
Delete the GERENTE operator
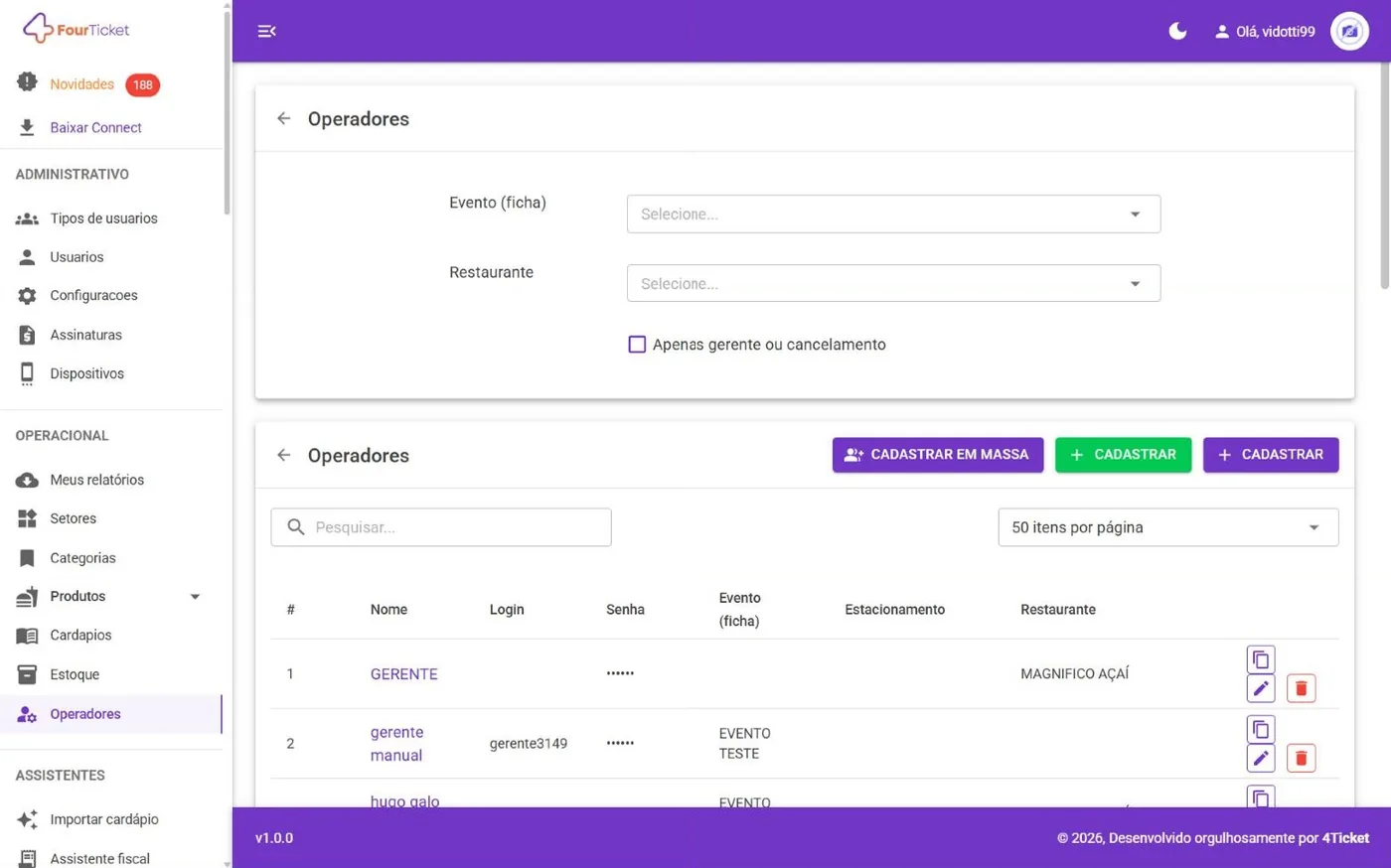(1301, 688)
